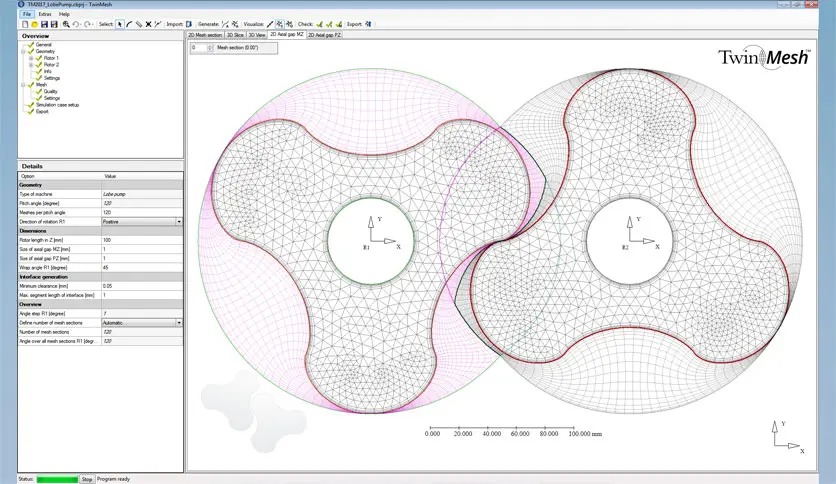
Task: Click the Pitch angle value 120
Action: coord(142,204)
